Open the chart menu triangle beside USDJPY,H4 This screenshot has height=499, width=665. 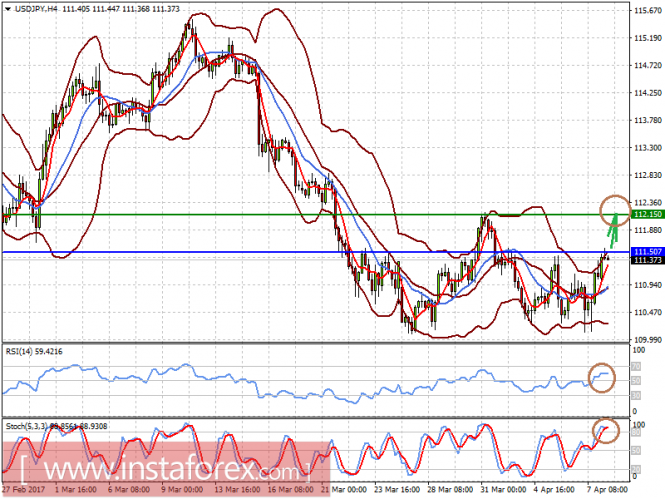[x=8, y=9]
